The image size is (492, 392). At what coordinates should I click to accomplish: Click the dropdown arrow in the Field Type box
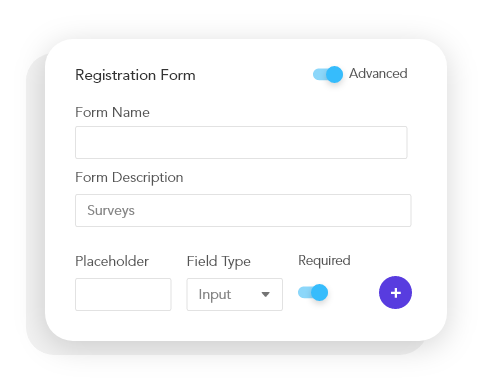pyautogui.click(x=265, y=294)
